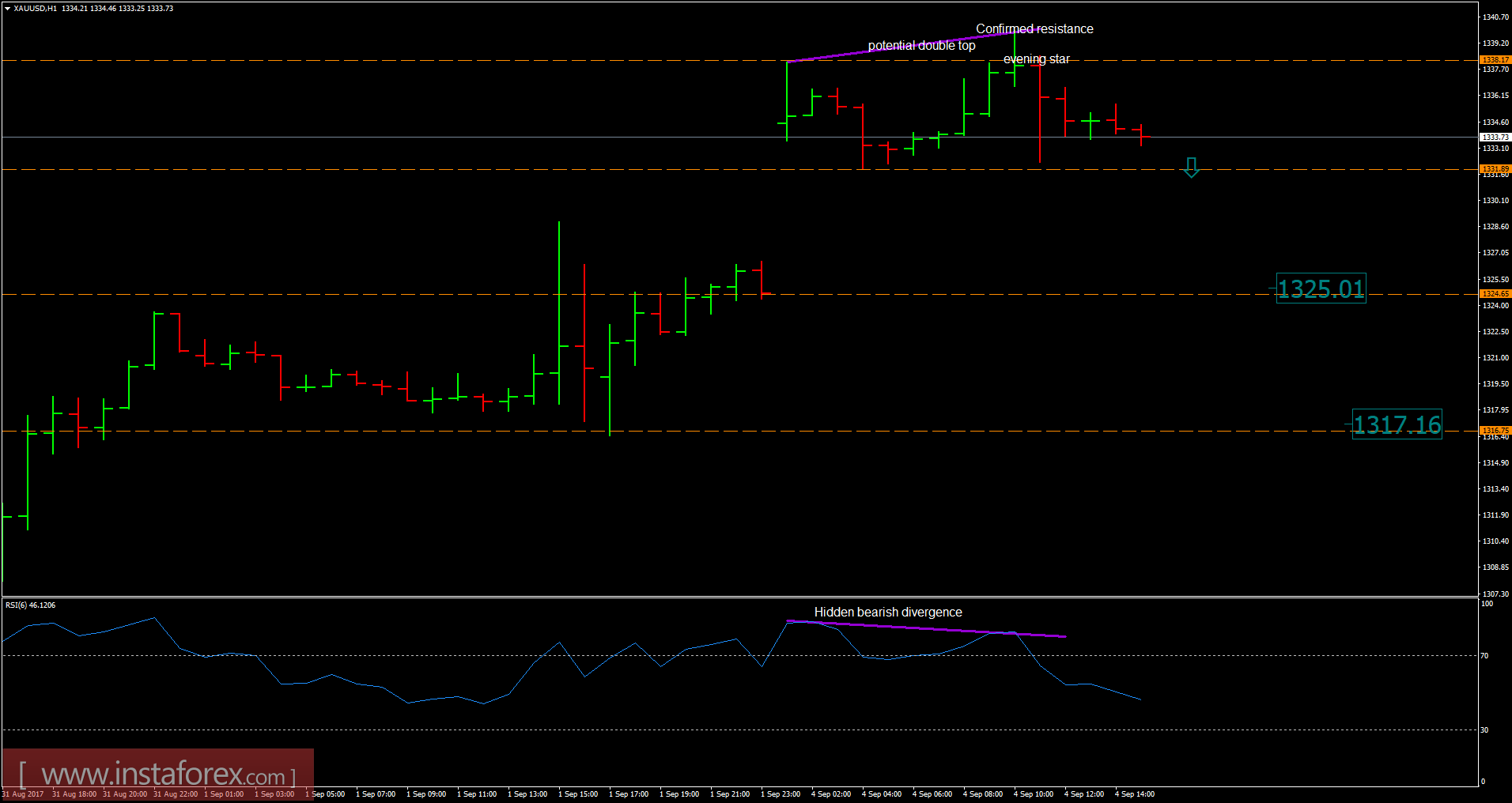Viewport: 1512px width, 803px height.
Task: Click the 1 Sep 17:00 time label
Action: (x=629, y=794)
